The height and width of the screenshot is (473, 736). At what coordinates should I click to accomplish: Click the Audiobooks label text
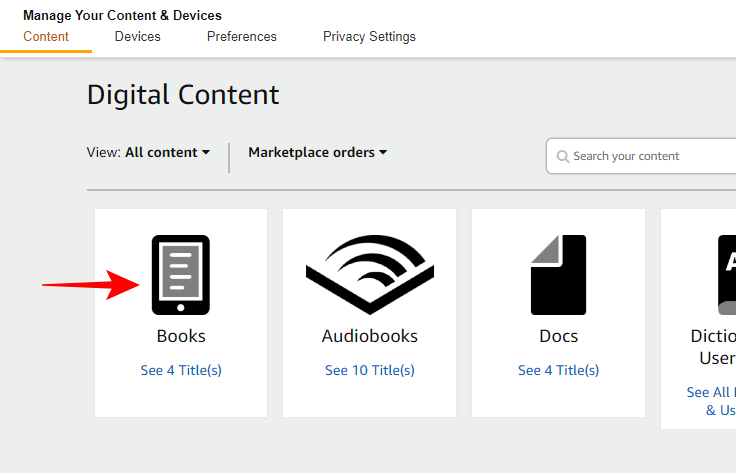click(x=370, y=336)
